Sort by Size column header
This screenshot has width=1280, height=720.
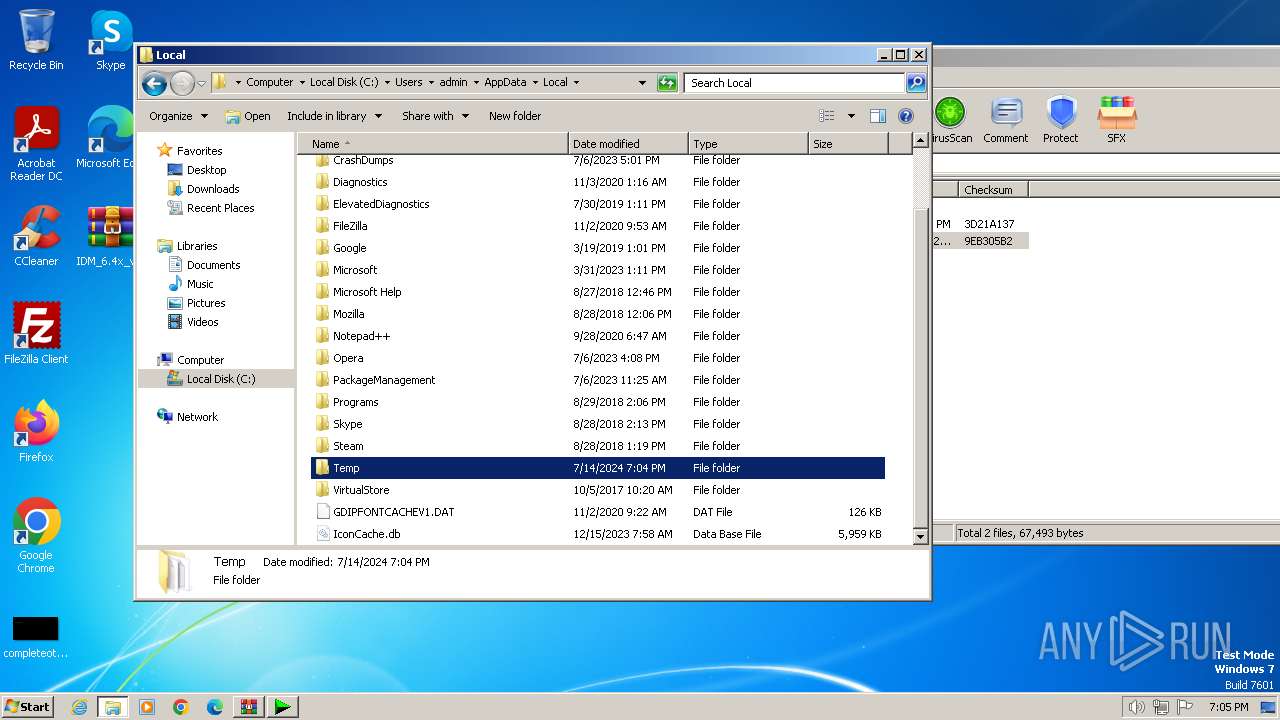click(x=848, y=144)
